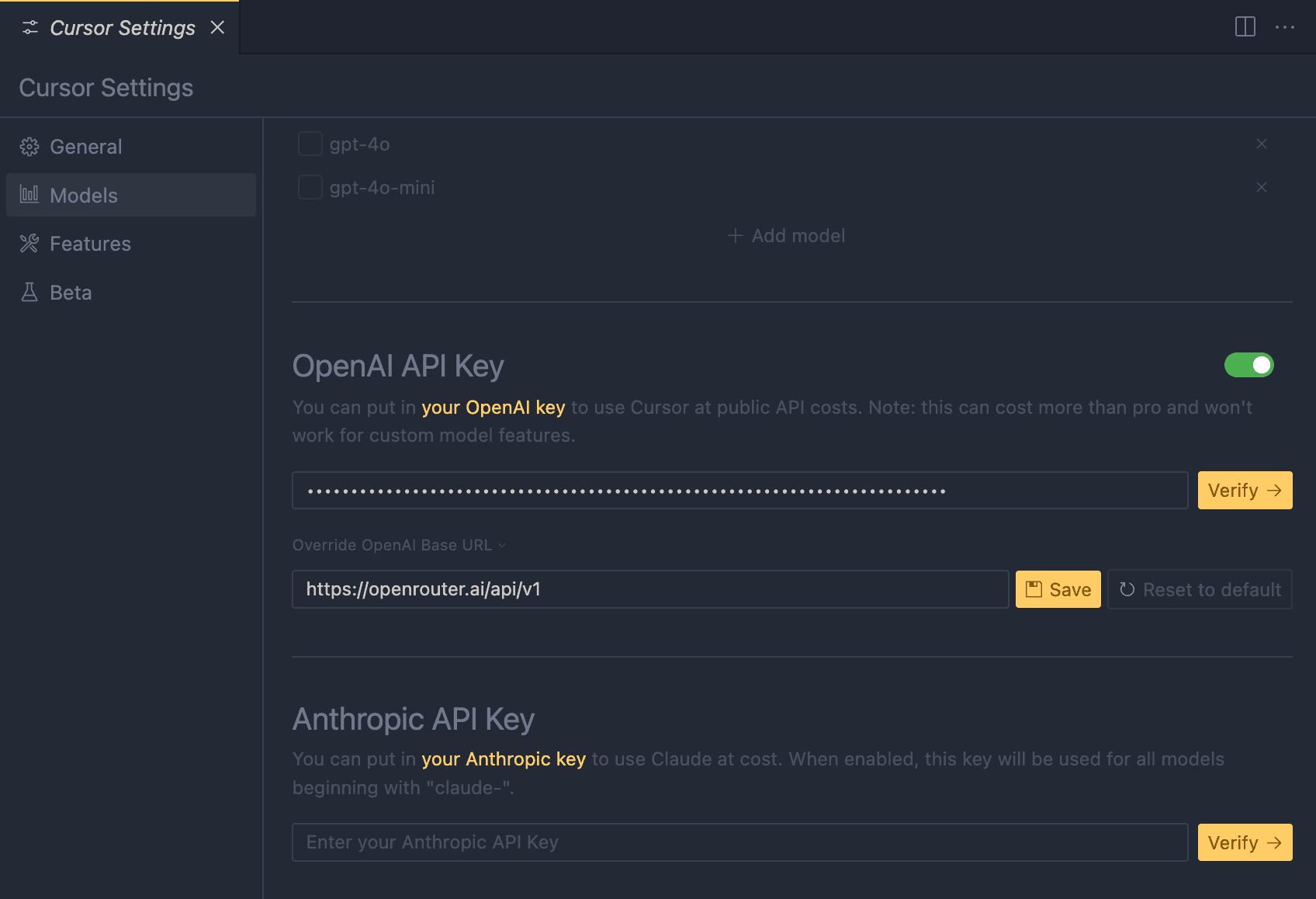Screen dimensions: 1316x899
Task: Click the split editor icon
Action: click(1245, 26)
